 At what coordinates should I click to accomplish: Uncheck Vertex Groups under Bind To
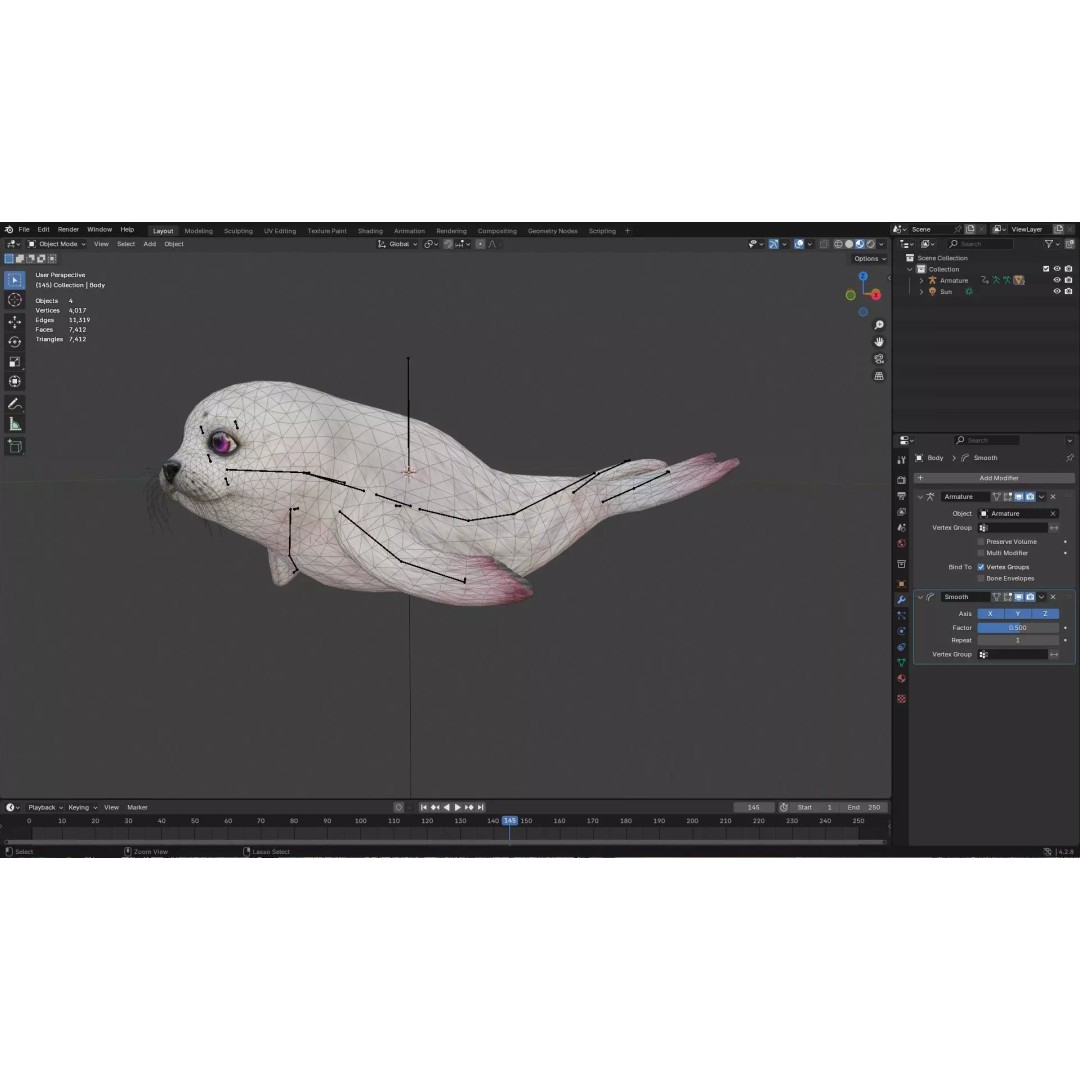click(x=981, y=568)
